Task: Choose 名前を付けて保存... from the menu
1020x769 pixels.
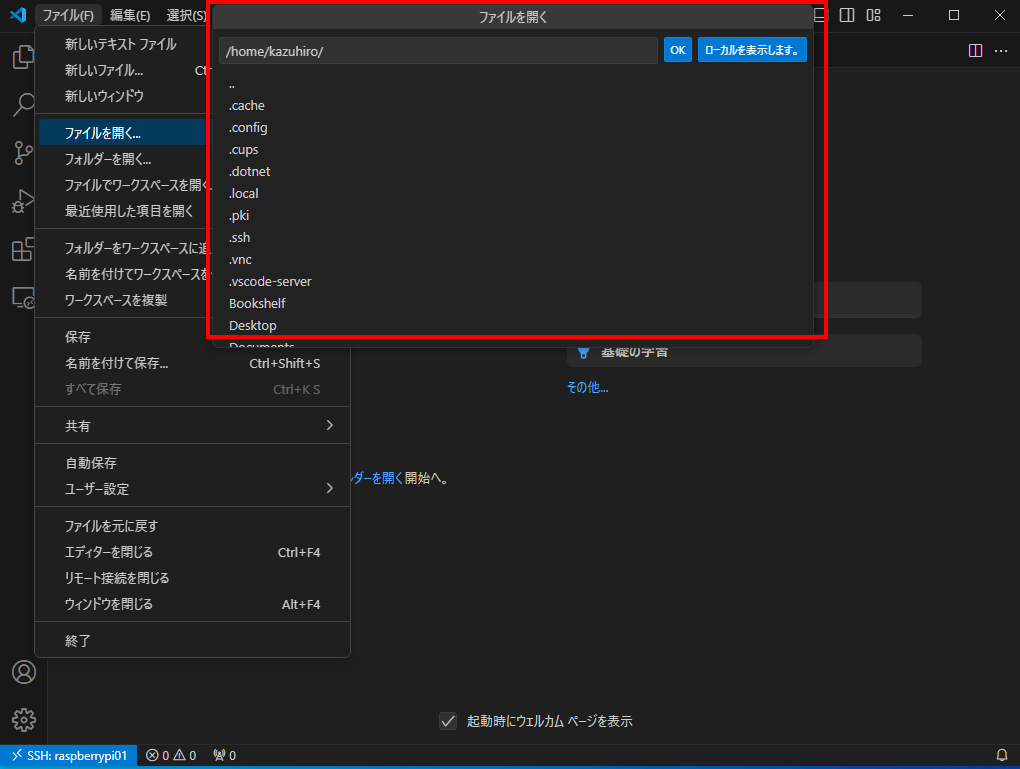Action: coord(116,363)
